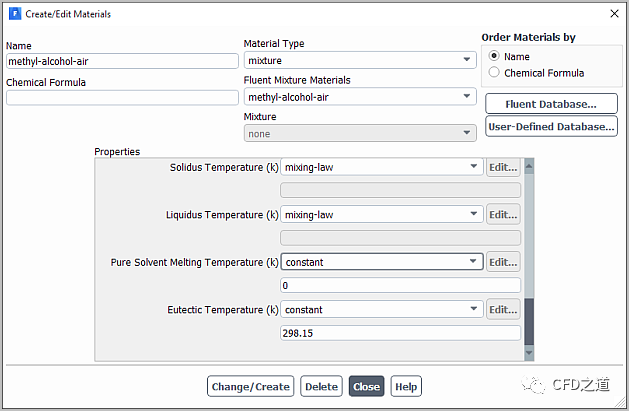Screen dimensions: 629x411
Task: Open Solidus Temperature method dropdown
Action: (381, 167)
